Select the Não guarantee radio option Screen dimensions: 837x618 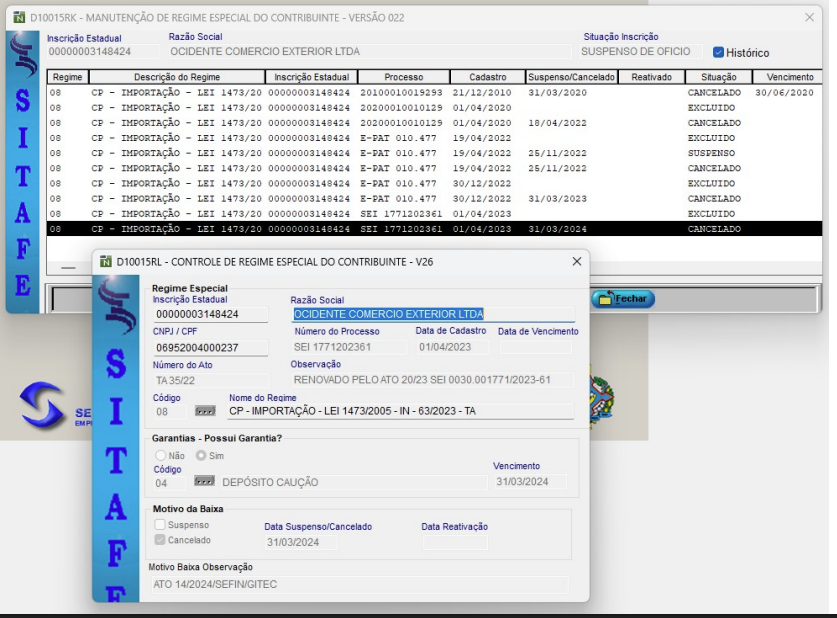160,455
